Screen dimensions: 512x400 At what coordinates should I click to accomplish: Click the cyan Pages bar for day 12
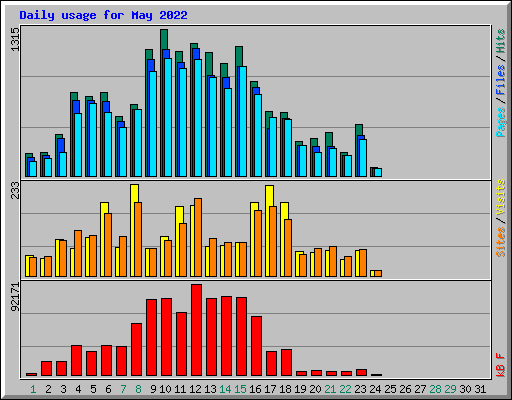198,118
